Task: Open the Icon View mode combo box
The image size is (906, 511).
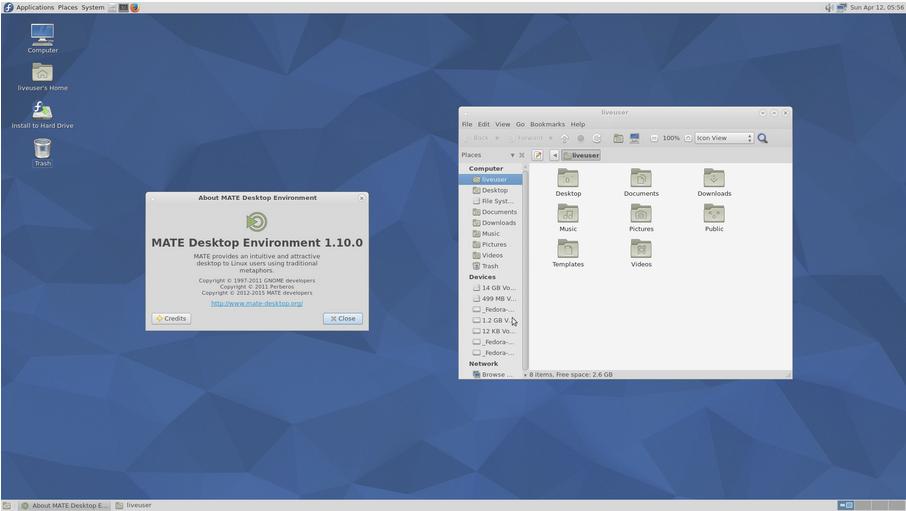Action: point(724,138)
